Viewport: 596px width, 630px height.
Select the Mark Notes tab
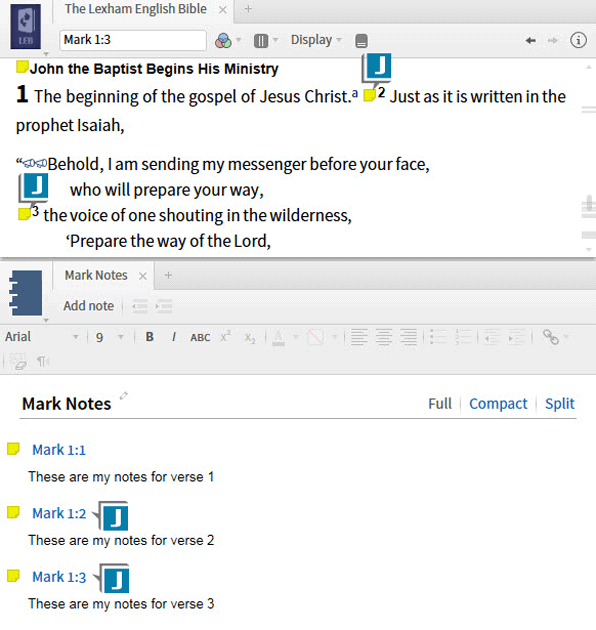[x=96, y=275]
